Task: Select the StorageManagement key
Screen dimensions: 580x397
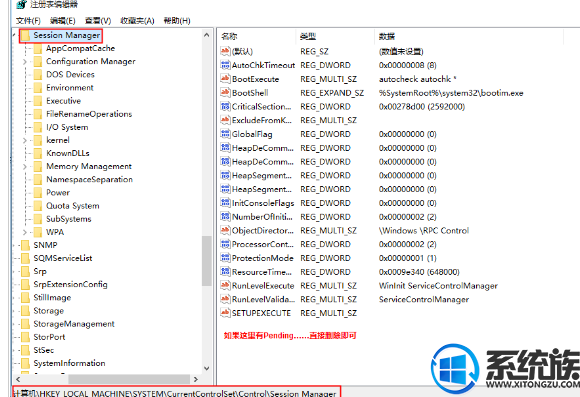Action: [x=74, y=324]
